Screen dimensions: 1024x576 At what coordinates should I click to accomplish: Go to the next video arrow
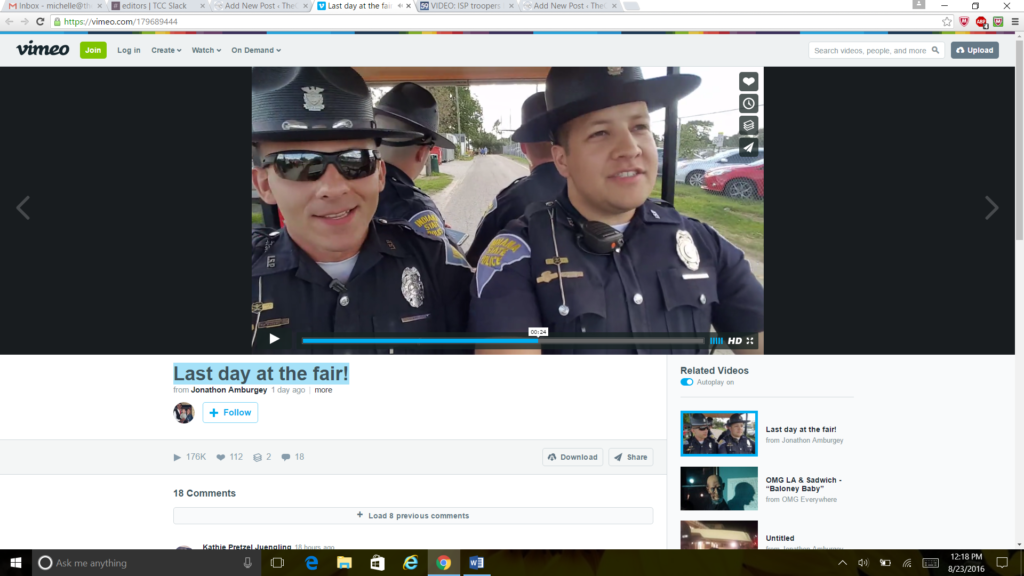(x=991, y=208)
